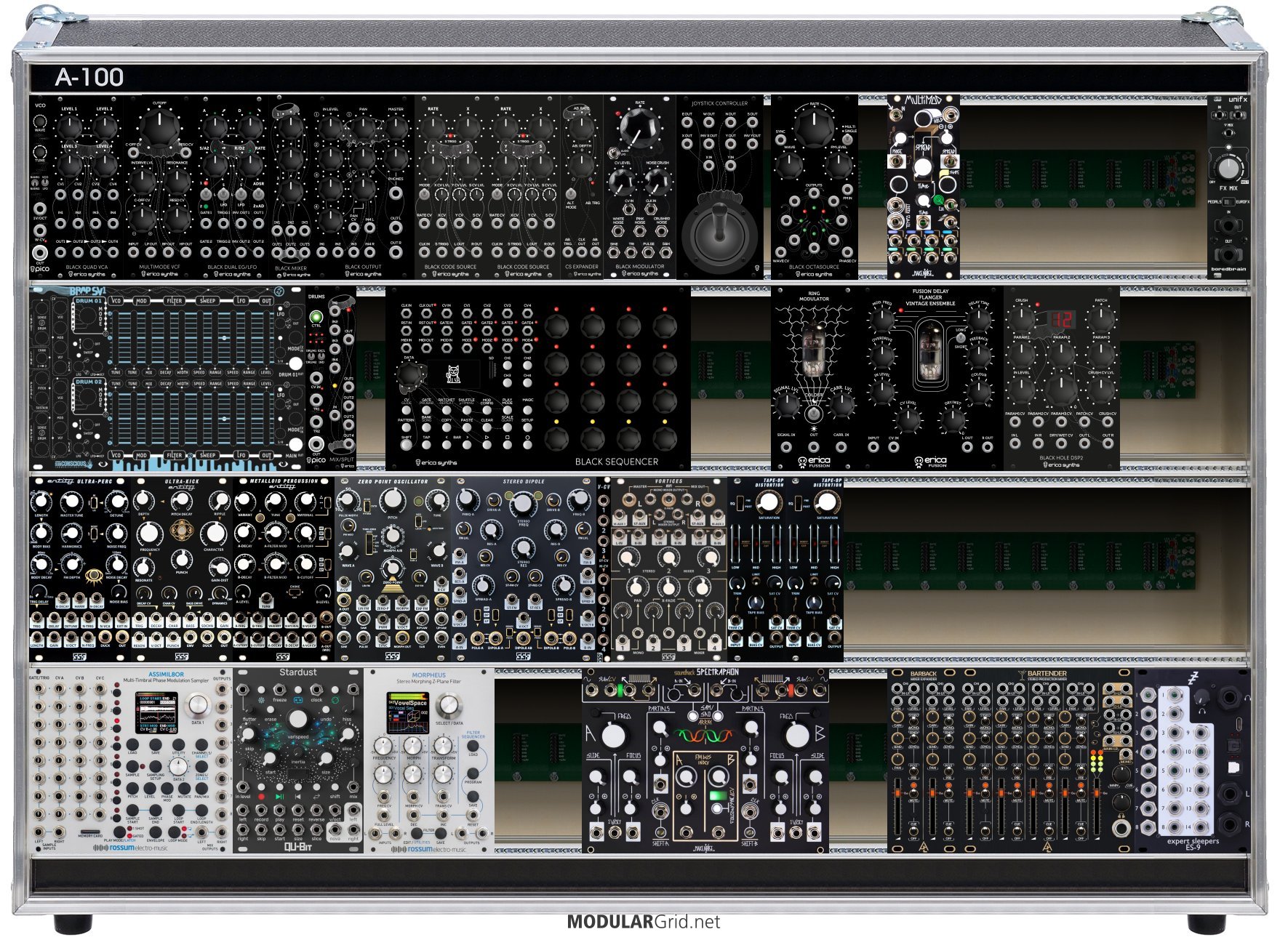
Task: Click the red record button on Stardust
Action: pyautogui.click(x=262, y=797)
